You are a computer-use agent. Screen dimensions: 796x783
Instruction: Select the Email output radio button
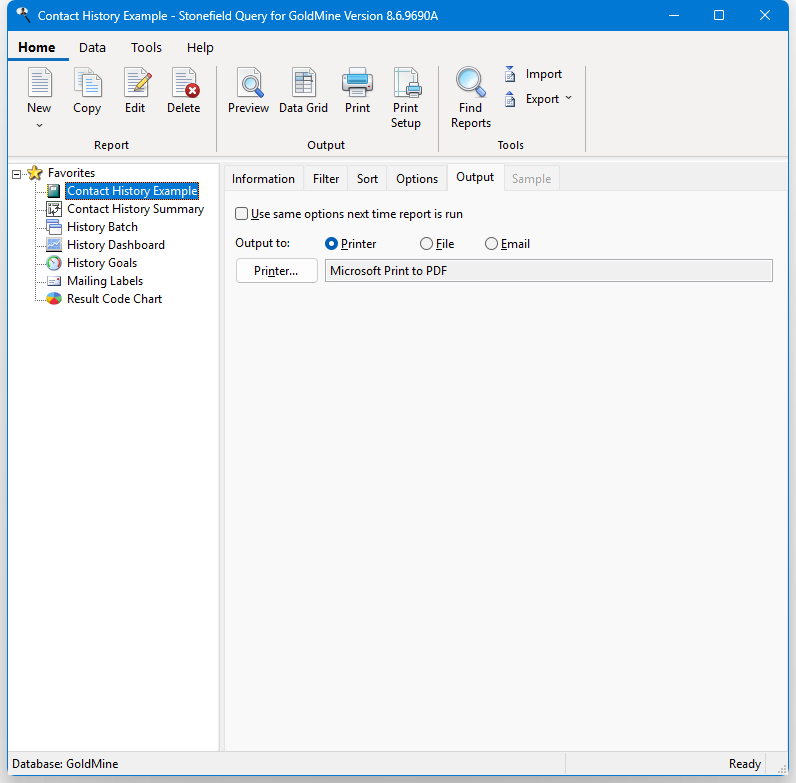click(491, 244)
